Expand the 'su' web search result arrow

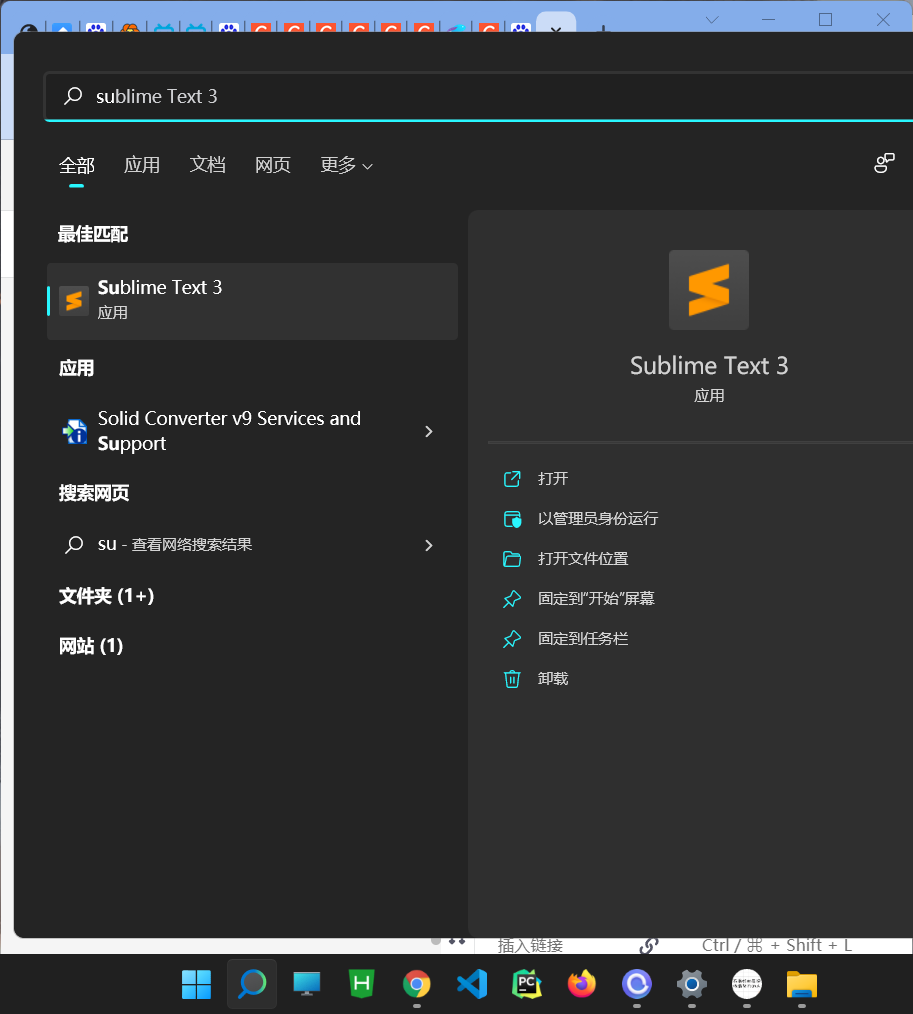pyautogui.click(x=429, y=545)
